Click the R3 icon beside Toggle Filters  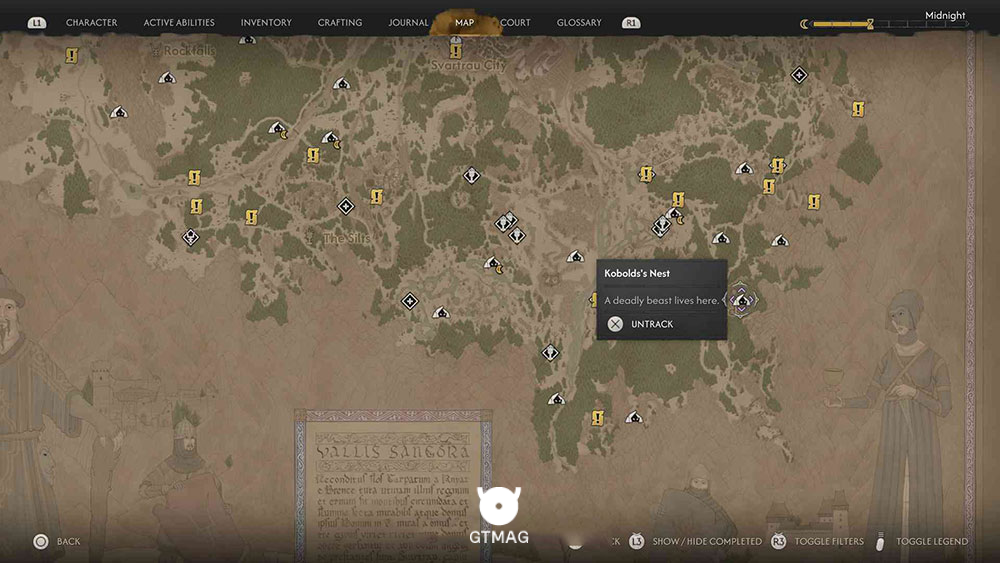click(778, 541)
